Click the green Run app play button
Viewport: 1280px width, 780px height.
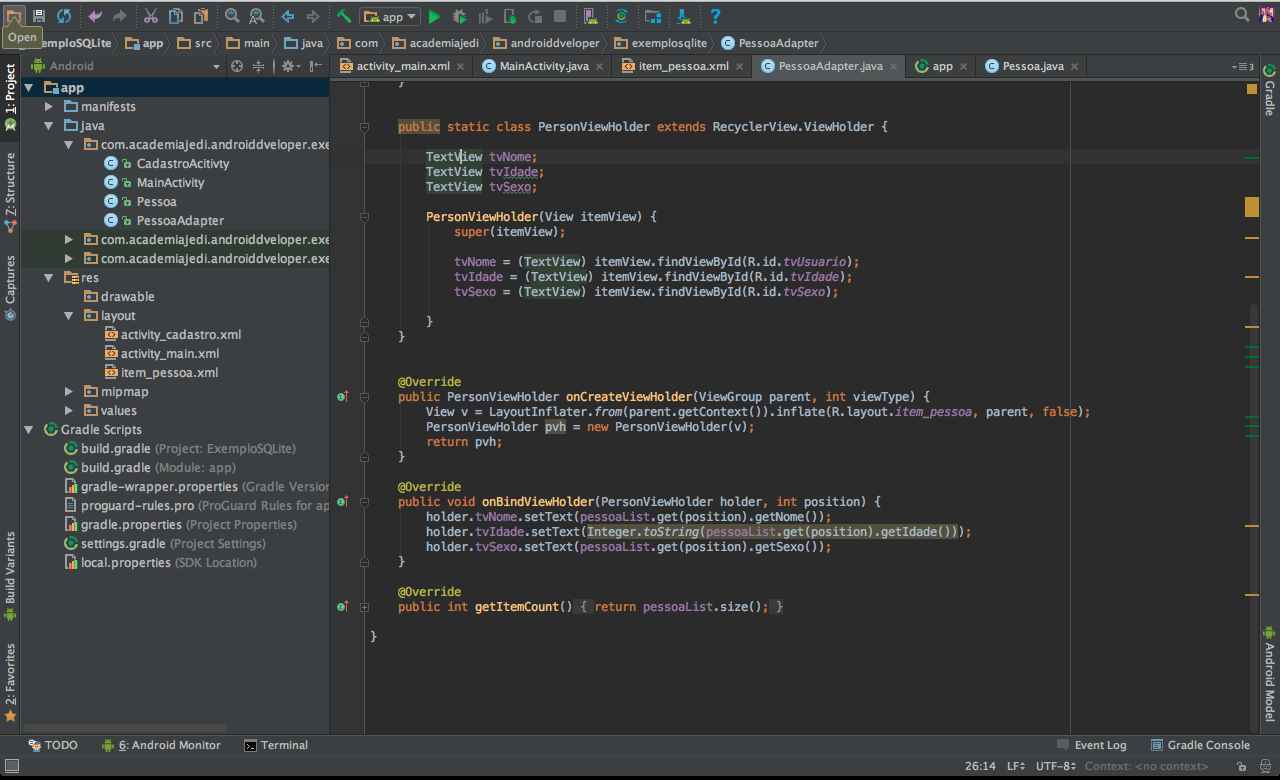(x=434, y=16)
